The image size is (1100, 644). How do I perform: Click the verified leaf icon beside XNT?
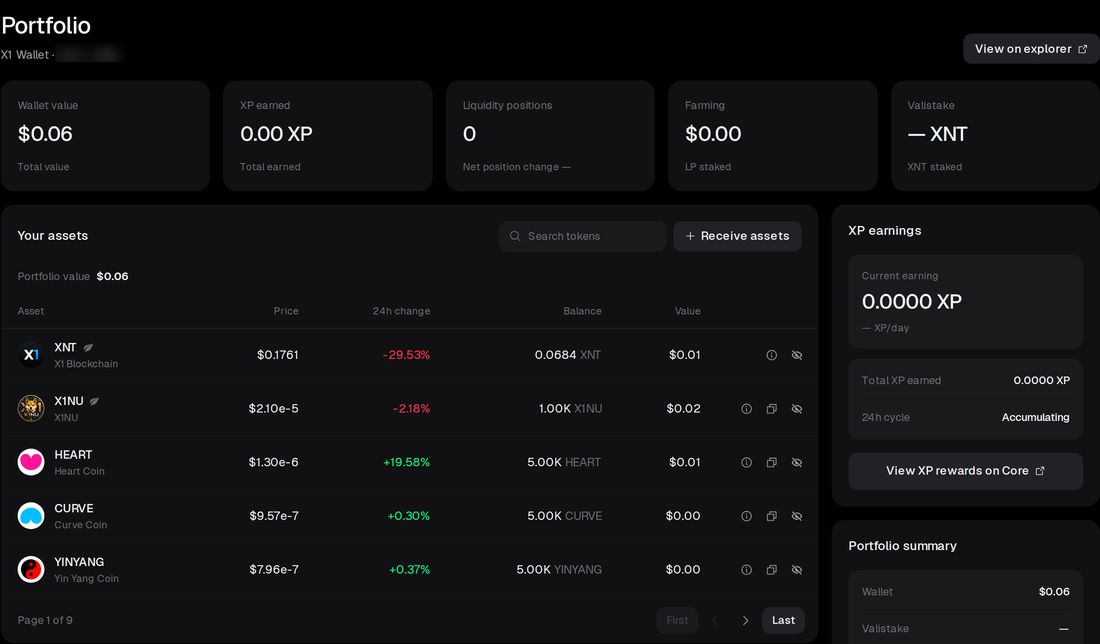(x=88, y=347)
